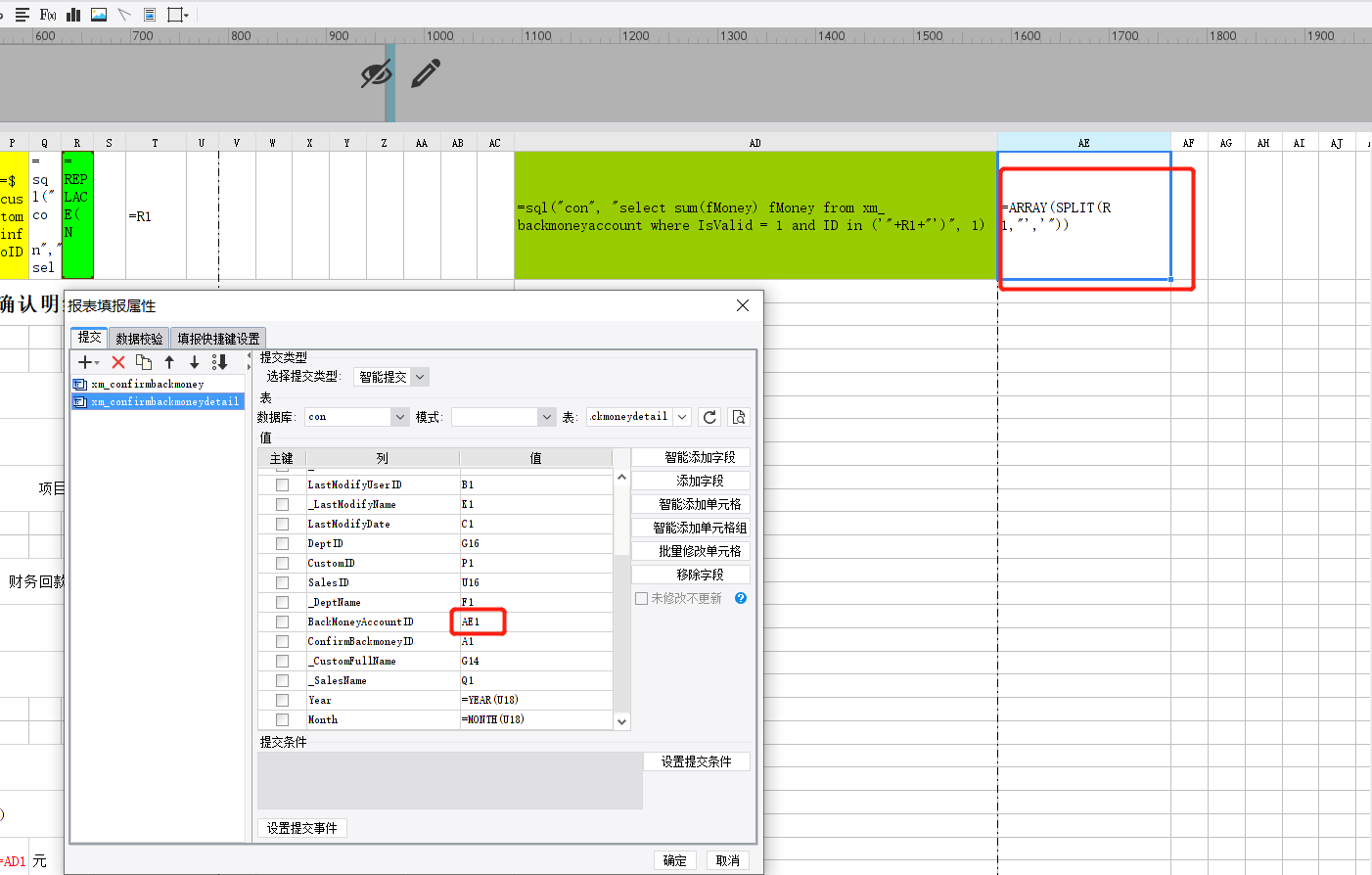Toggle primary key checkbox for DeptID
This screenshot has width=1372, height=875.
282,543
